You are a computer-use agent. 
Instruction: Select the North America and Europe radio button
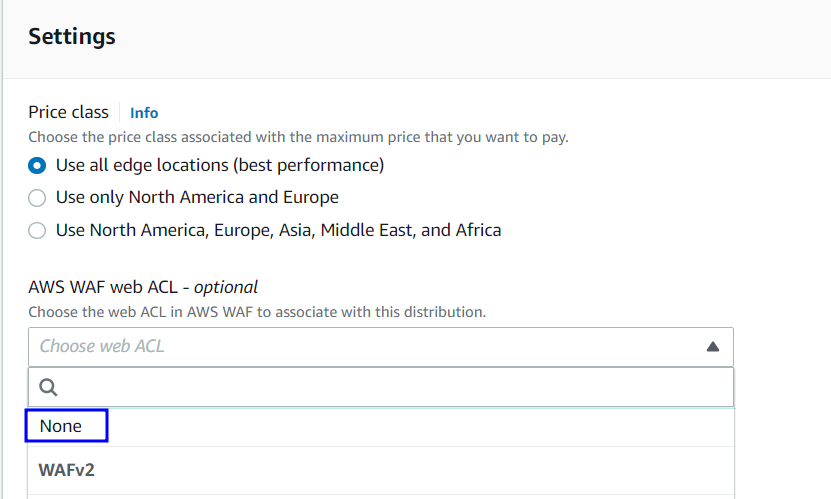click(x=37, y=198)
